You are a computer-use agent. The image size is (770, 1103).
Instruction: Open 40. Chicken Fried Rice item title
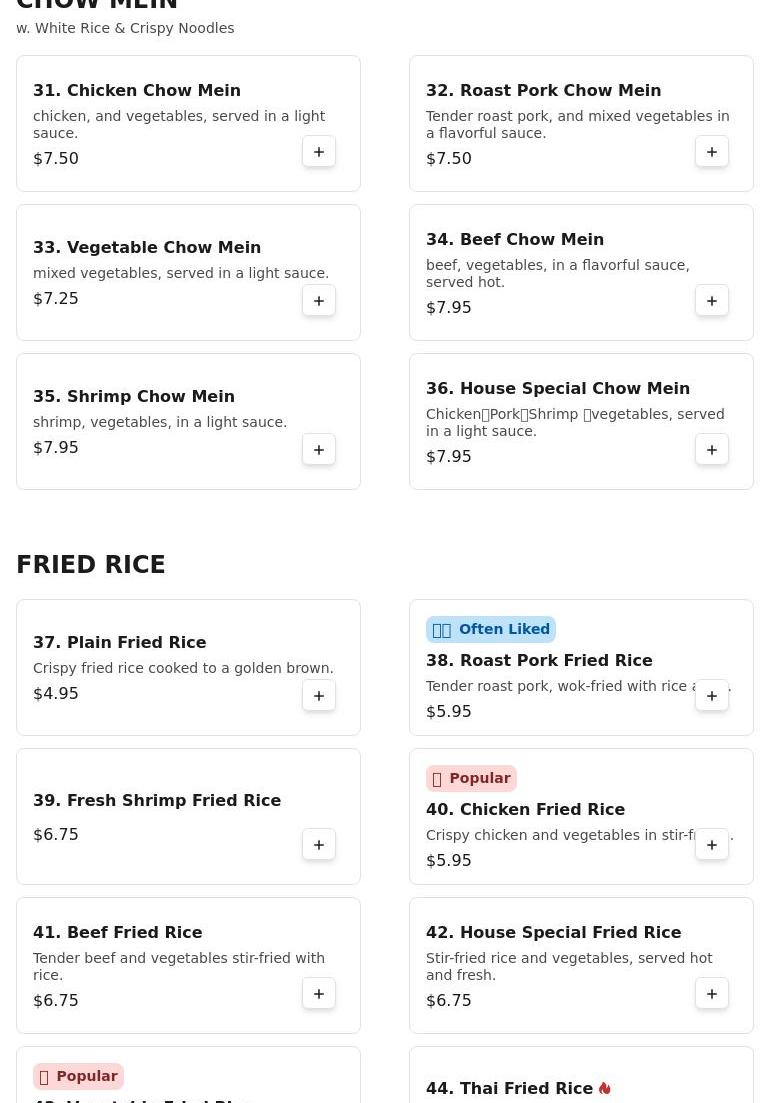(x=525, y=810)
